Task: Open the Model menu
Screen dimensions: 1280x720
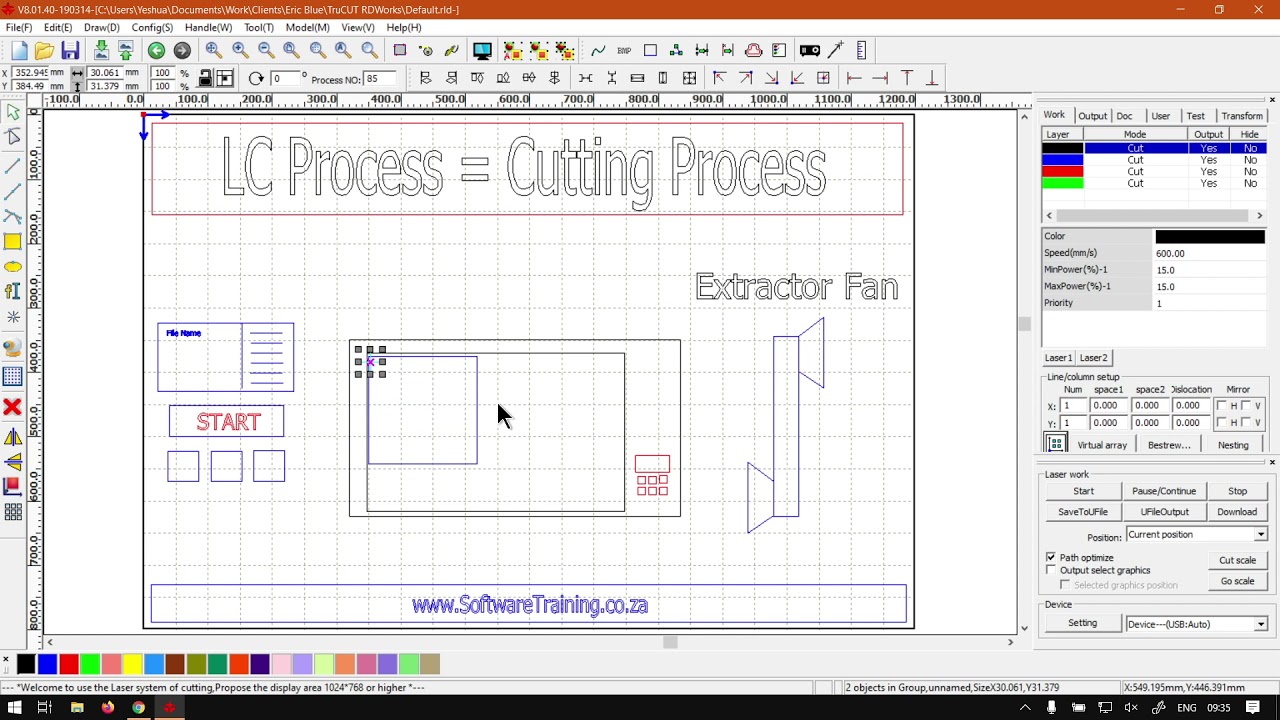Action: pos(307,28)
